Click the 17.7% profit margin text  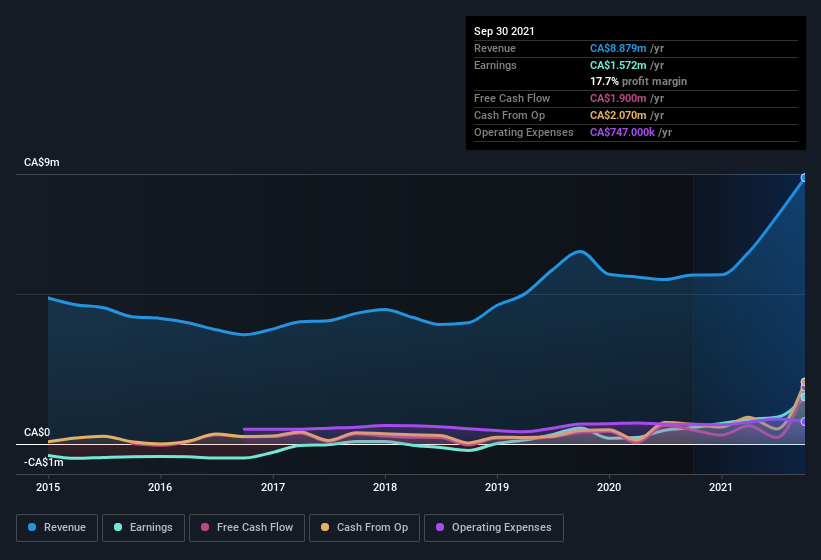[638, 81]
